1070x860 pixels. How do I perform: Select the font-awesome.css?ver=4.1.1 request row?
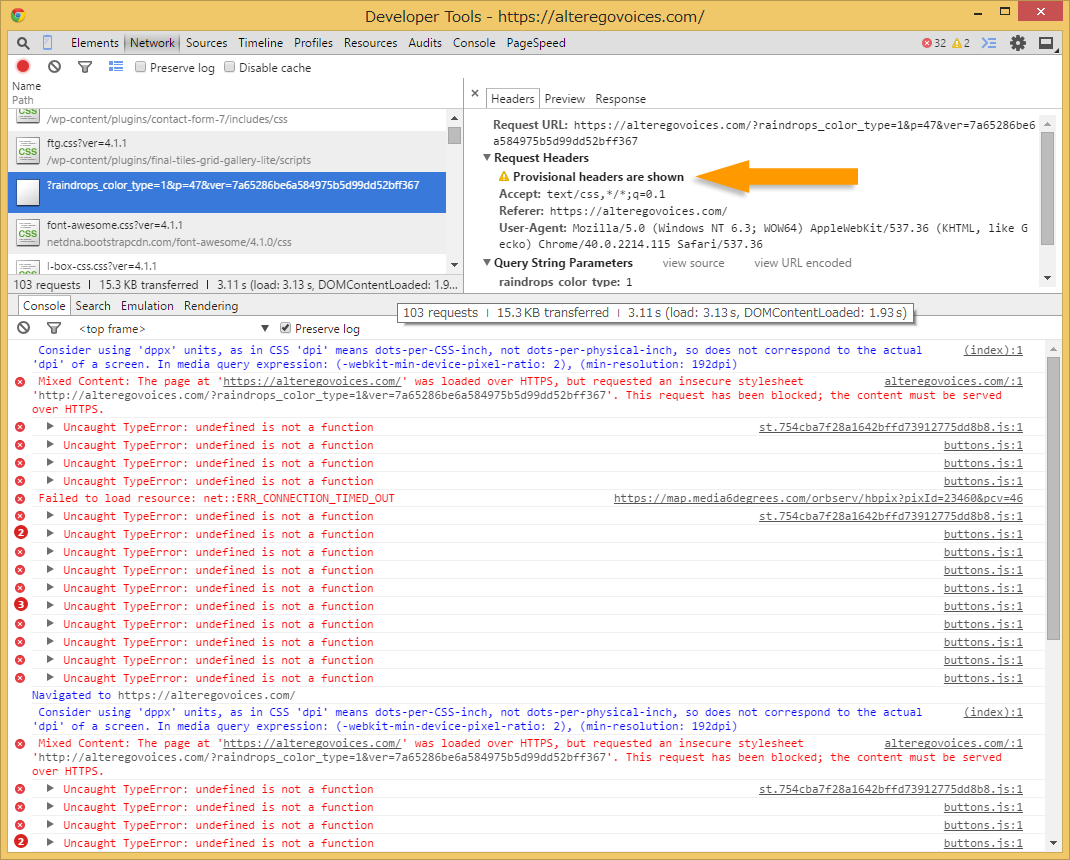(x=227, y=233)
